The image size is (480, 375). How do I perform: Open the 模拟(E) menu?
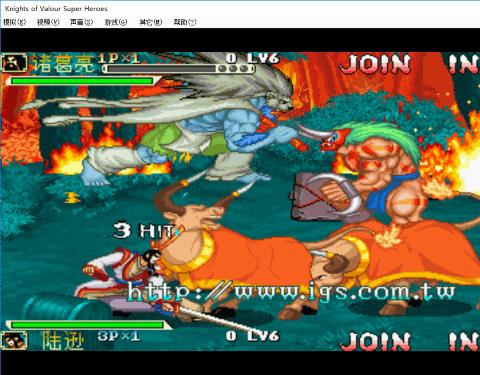pos(14,22)
